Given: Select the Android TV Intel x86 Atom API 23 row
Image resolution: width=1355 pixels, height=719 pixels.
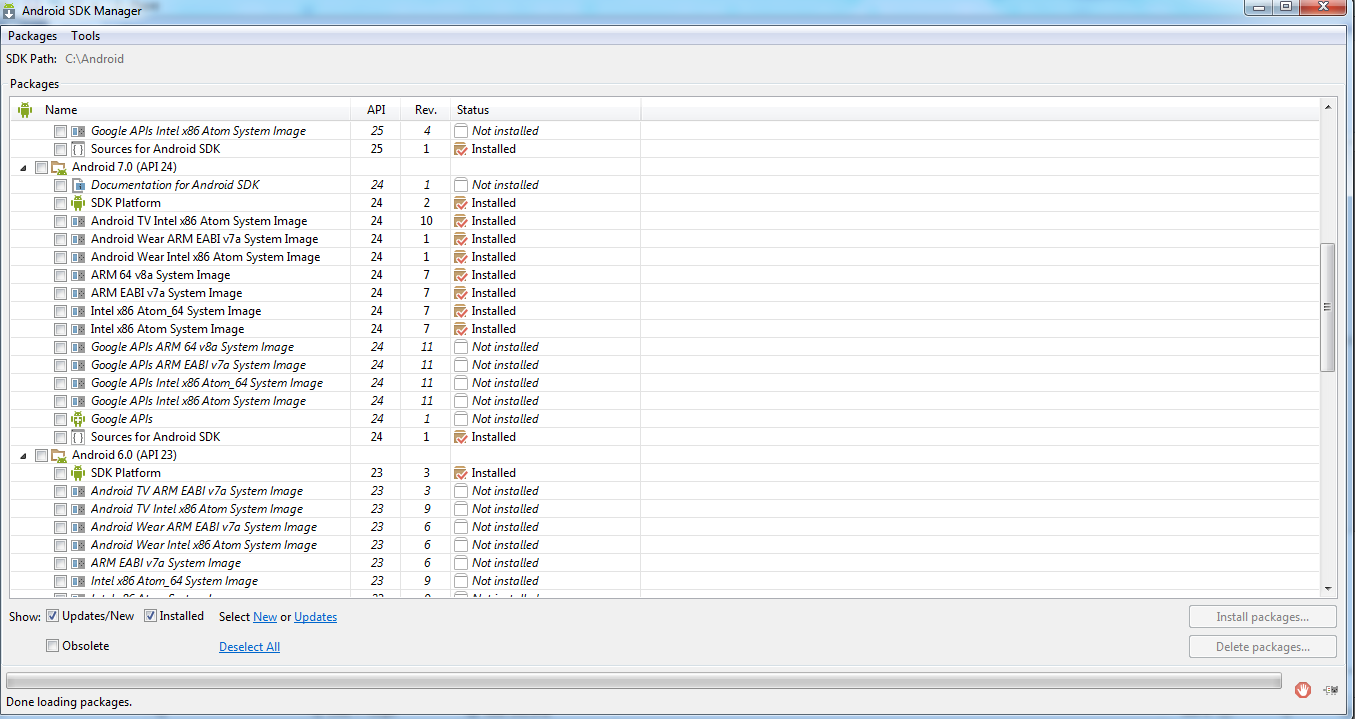Looking at the screenshot, I should pyautogui.click(x=665, y=509).
